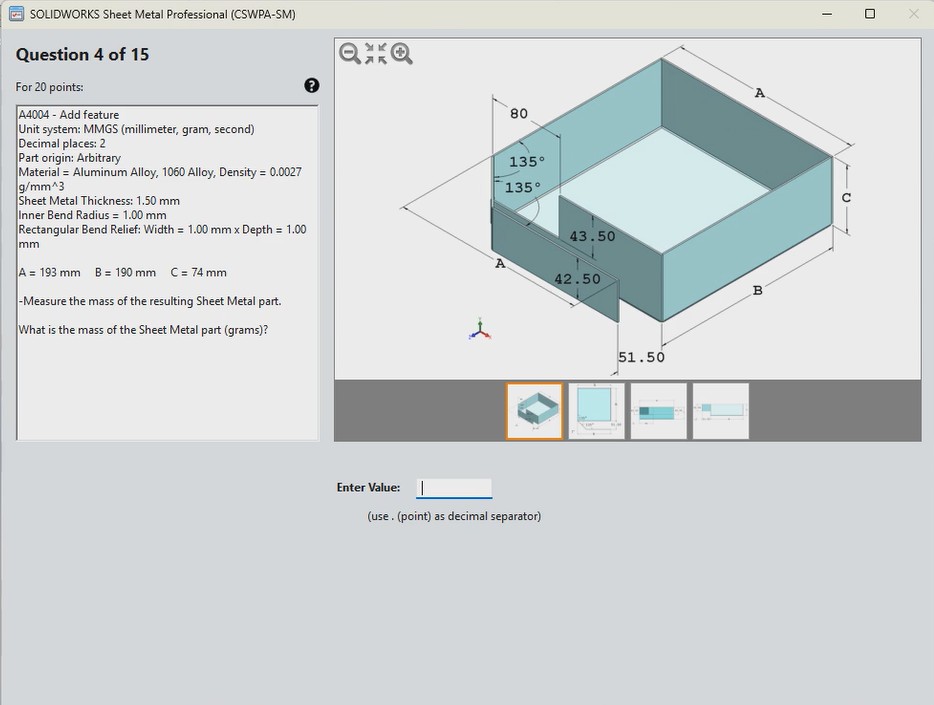
Task: Click the 'For 20 points:' label
Action: [x=49, y=87]
